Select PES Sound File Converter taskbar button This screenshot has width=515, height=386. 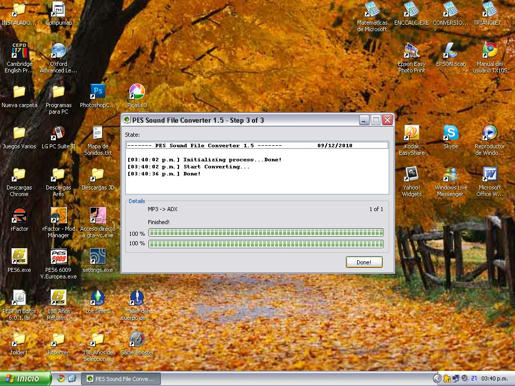click(121, 379)
